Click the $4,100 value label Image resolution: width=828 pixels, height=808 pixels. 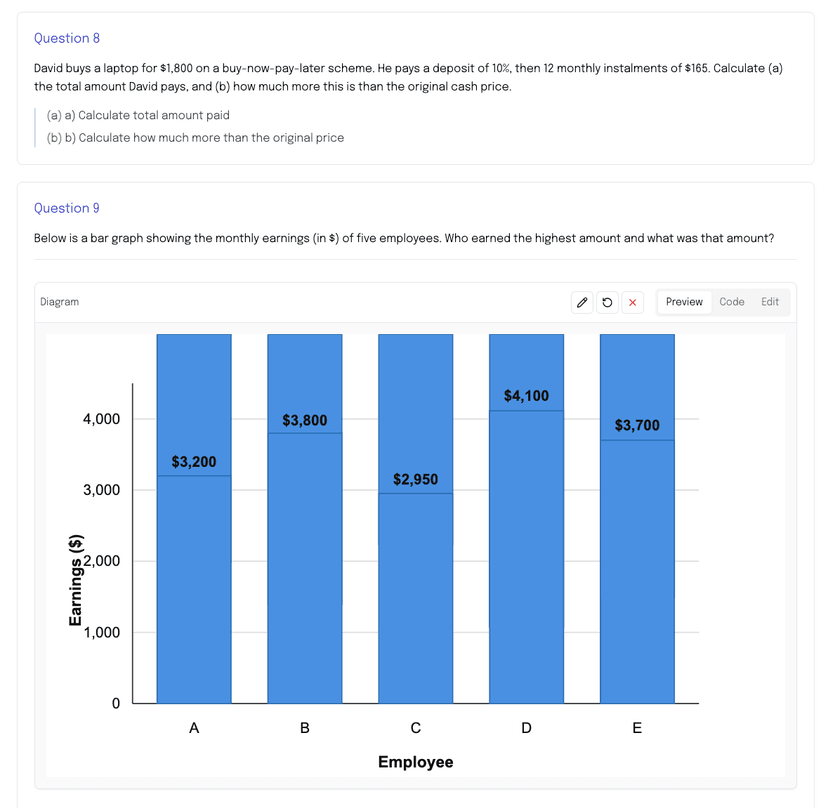[526, 395]
